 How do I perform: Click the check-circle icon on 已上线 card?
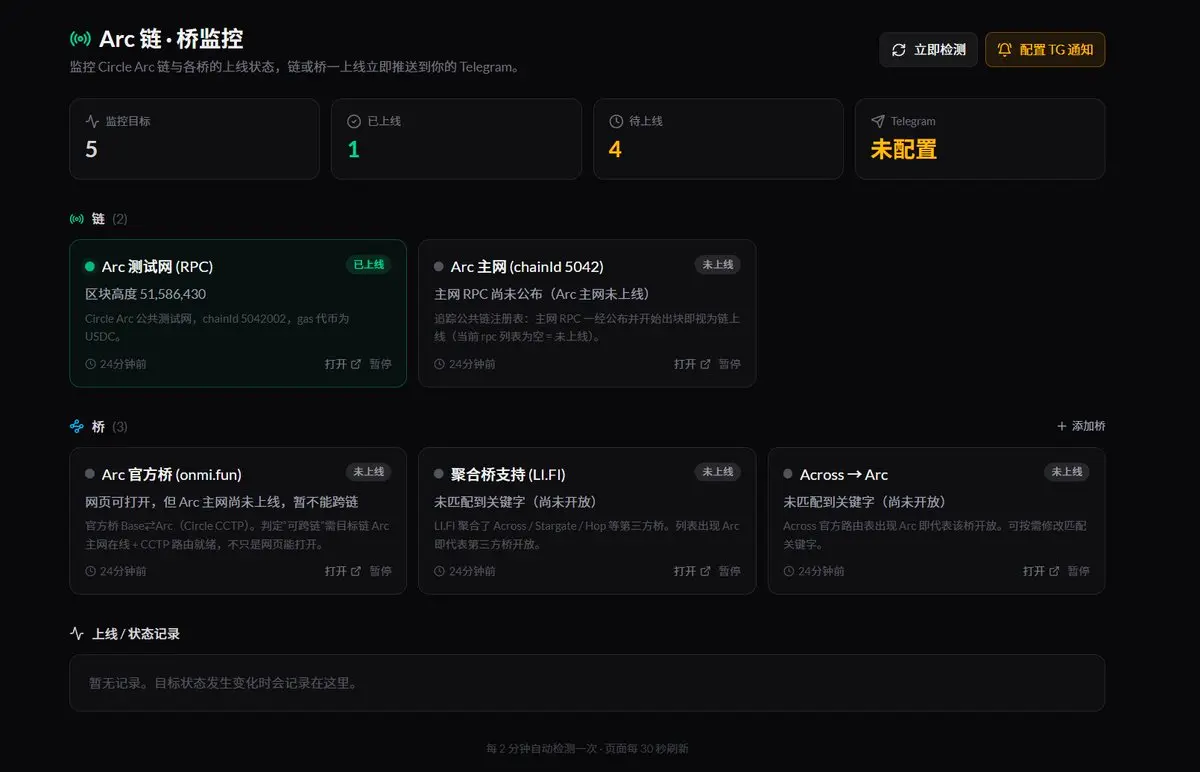click(x=354, y=121)
